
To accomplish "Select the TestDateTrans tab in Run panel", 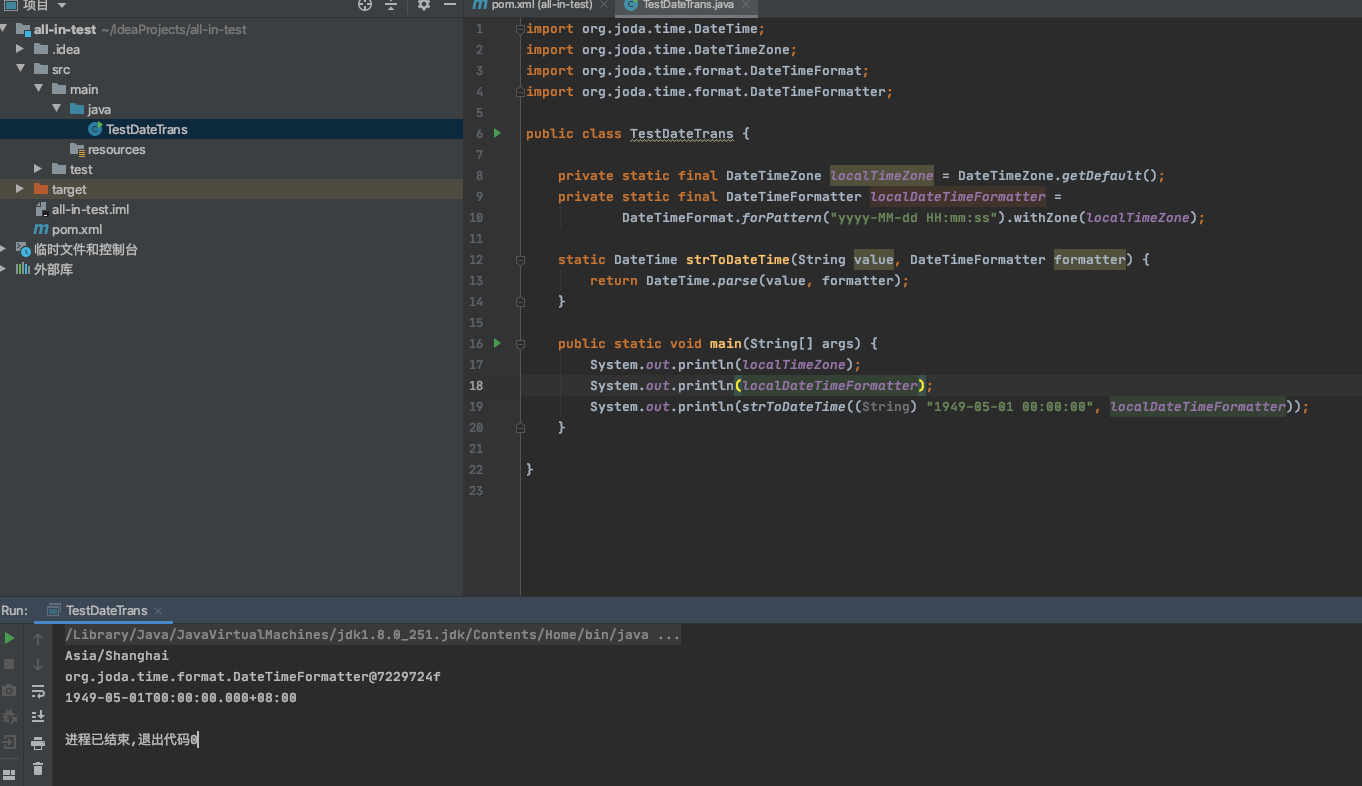I will click(x=106, y=610).
